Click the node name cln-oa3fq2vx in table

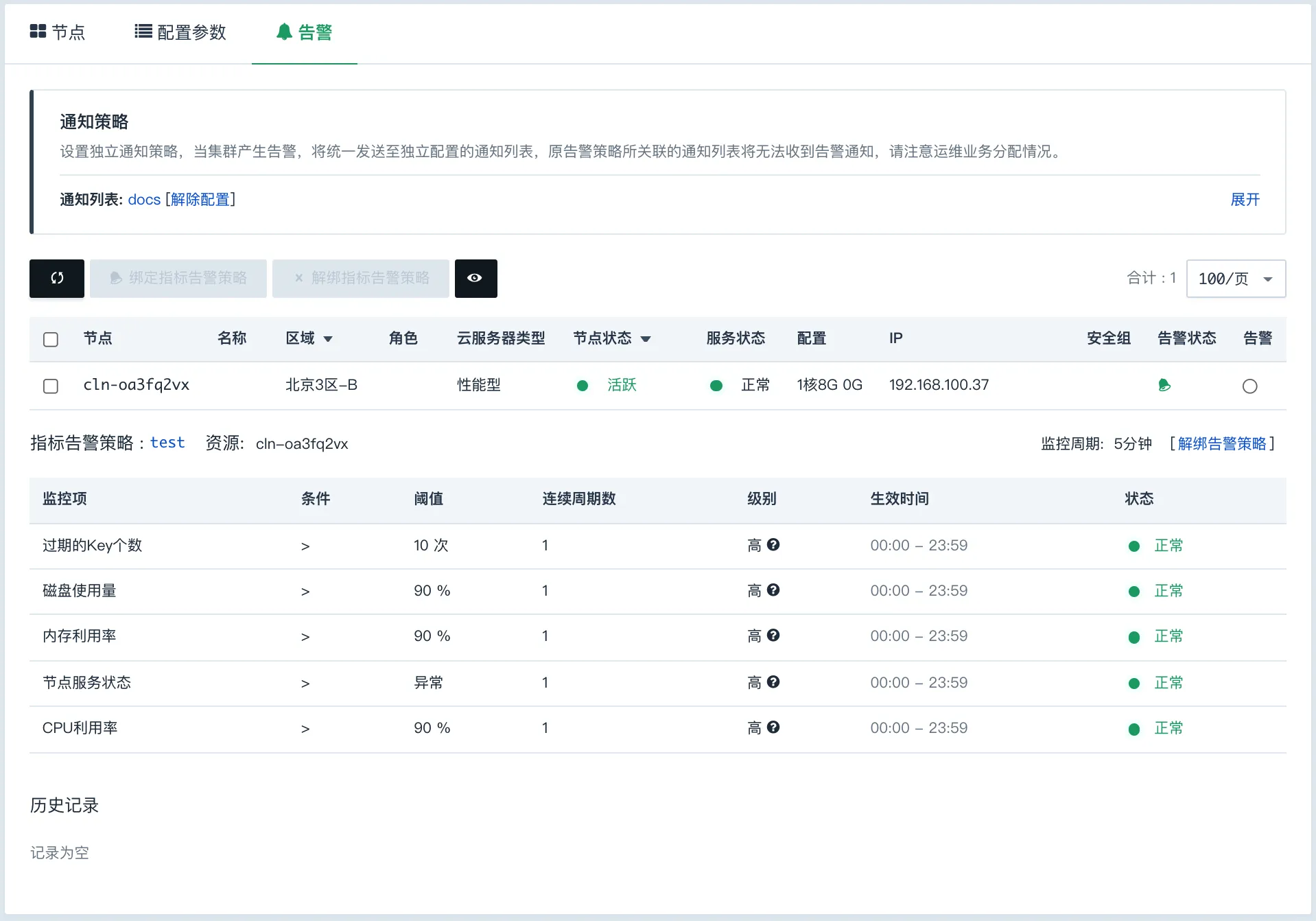(x=136, y=385)
